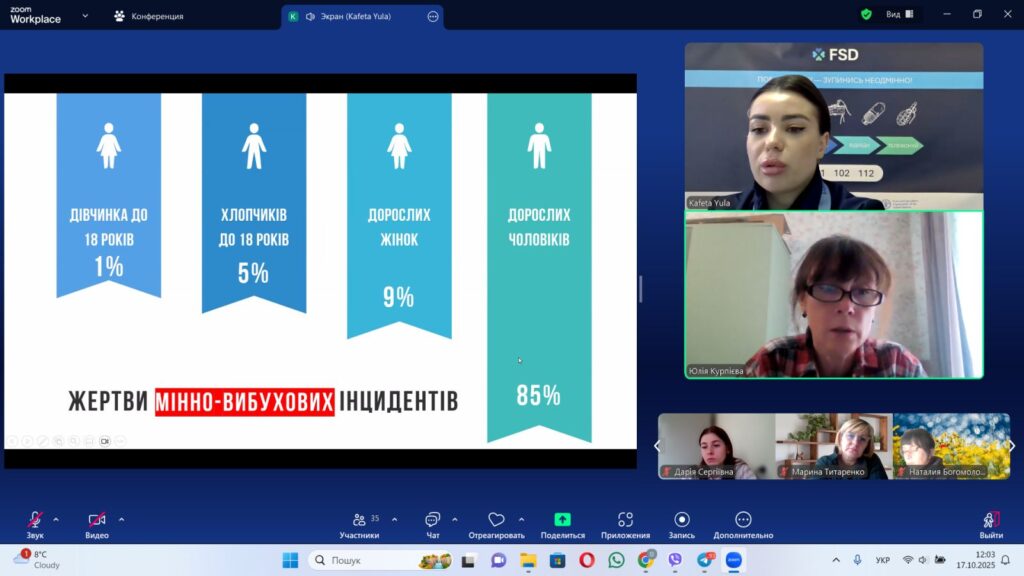Image resolution: width=1024 pixels, height=576 pixels.
Task: Open screen share options ellipsis beside Kafeta Yula
Action: pyautogui.click(x=432, y=16)
